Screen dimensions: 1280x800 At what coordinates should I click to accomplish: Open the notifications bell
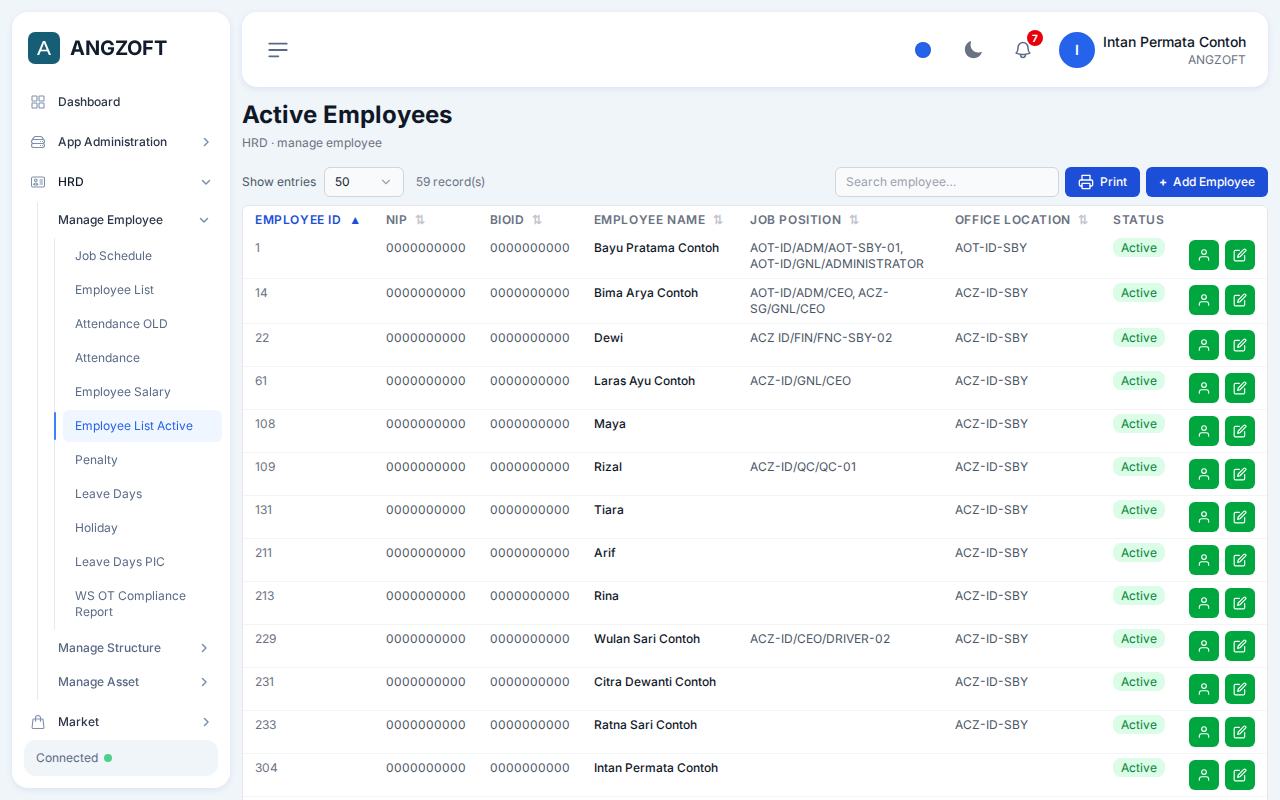coord(1023,50)
